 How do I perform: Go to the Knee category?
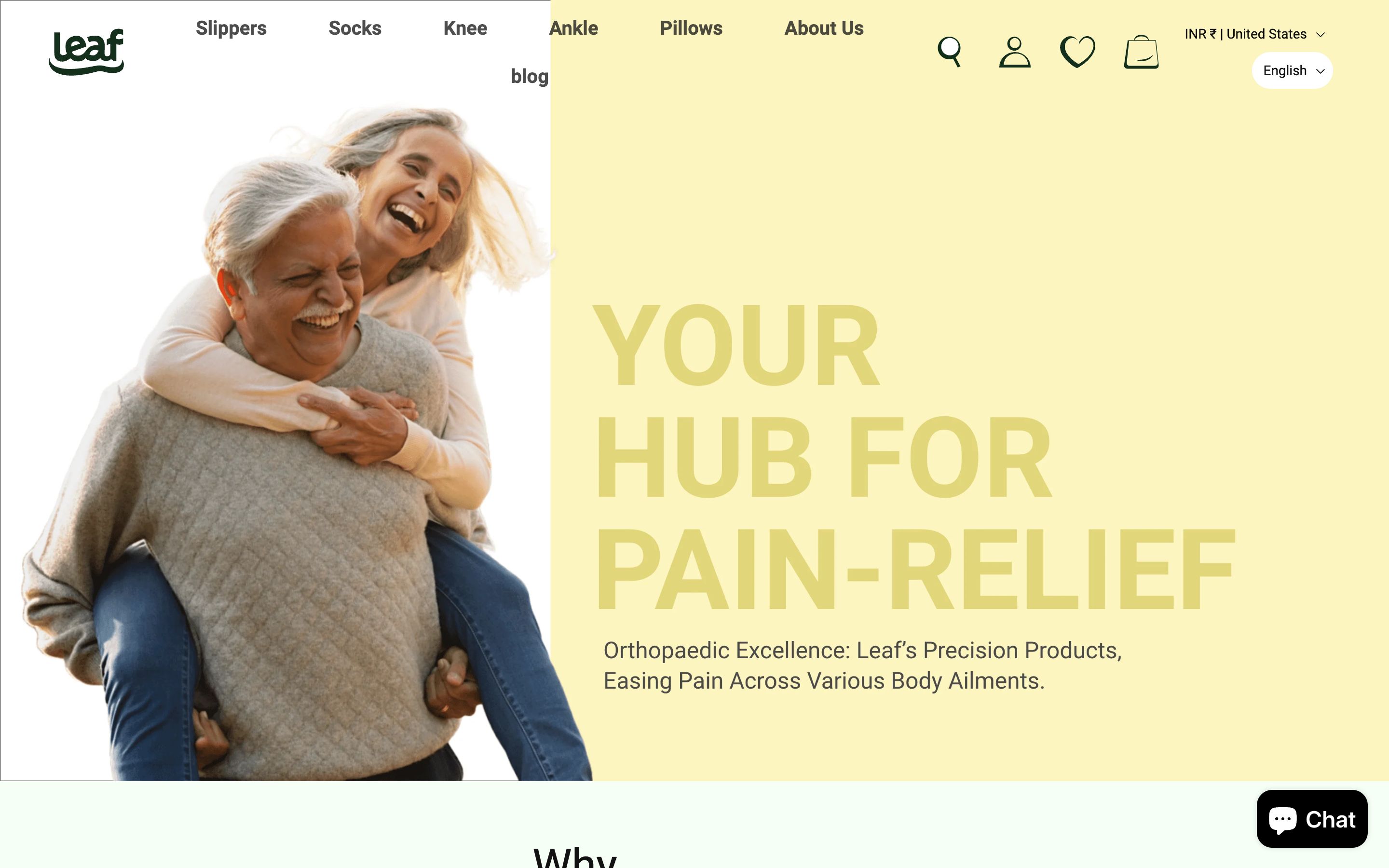[x=465, y=28]
